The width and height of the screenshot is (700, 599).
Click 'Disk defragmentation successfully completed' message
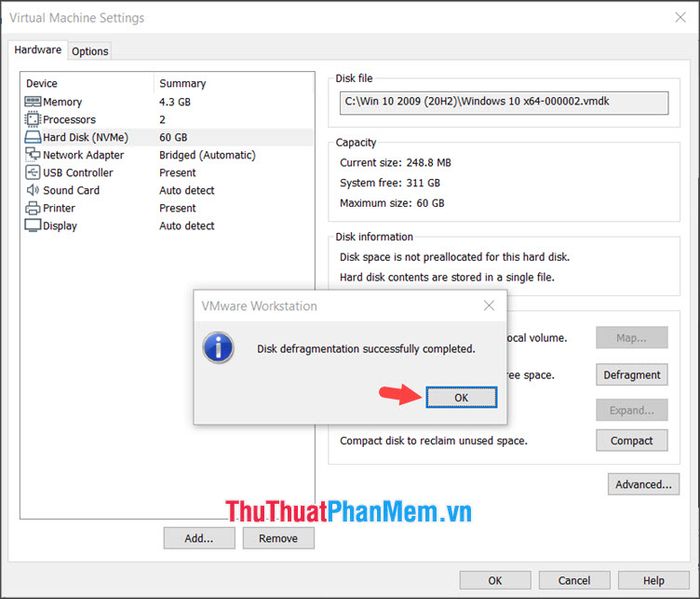(x=366, y=349)
